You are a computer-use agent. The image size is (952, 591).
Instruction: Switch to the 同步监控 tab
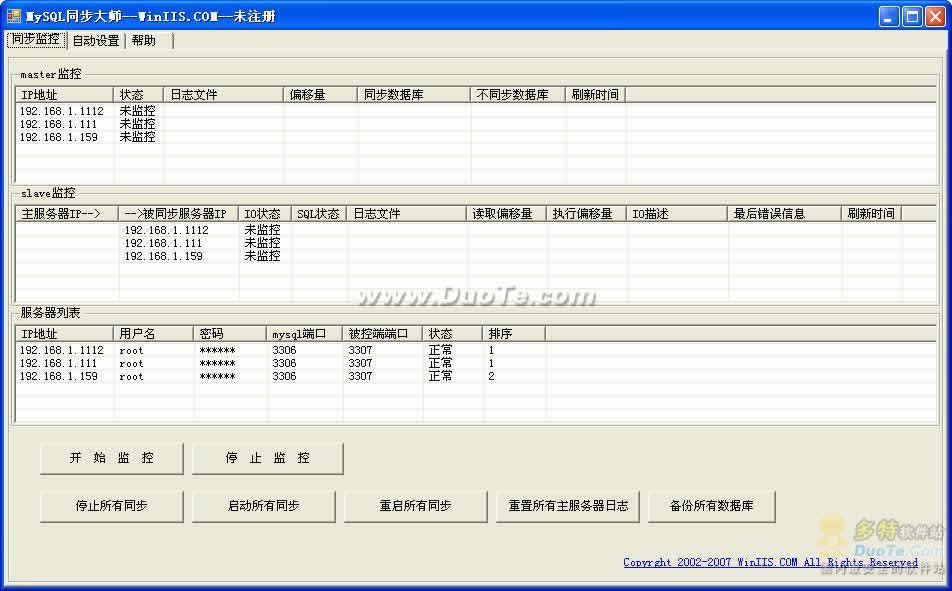click(36, 40)
